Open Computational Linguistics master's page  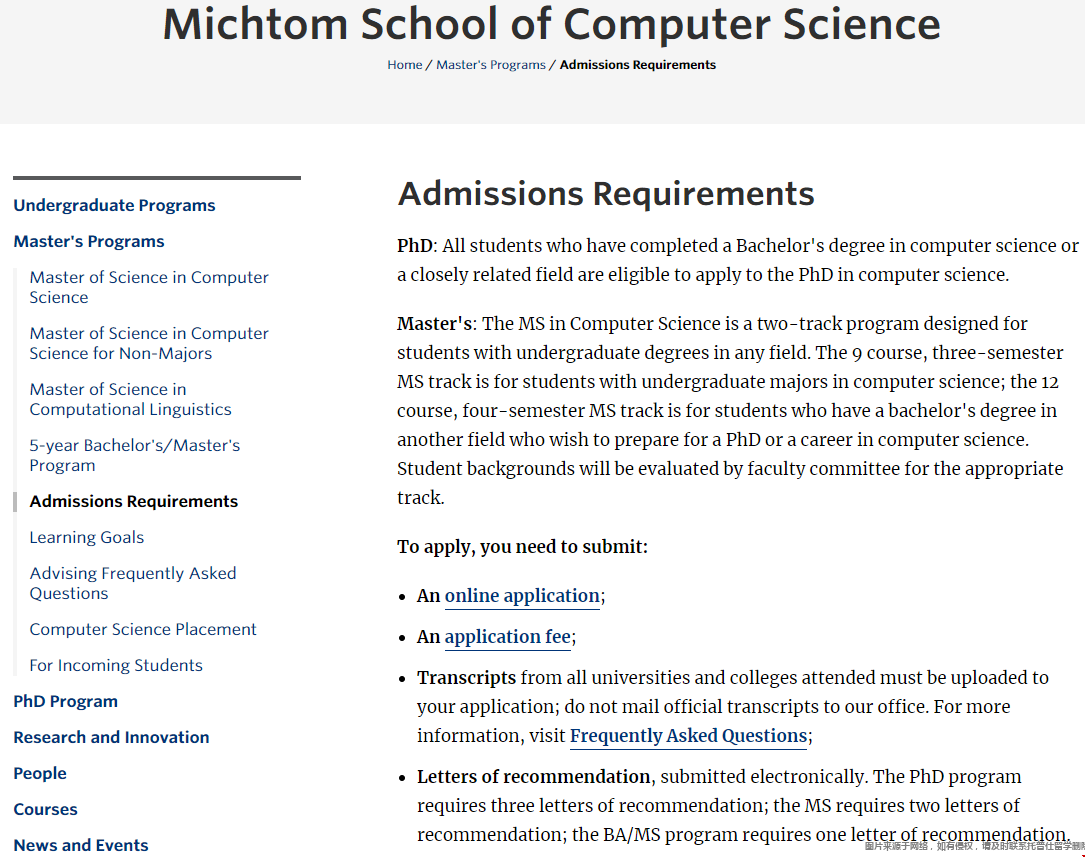point(130,399)
